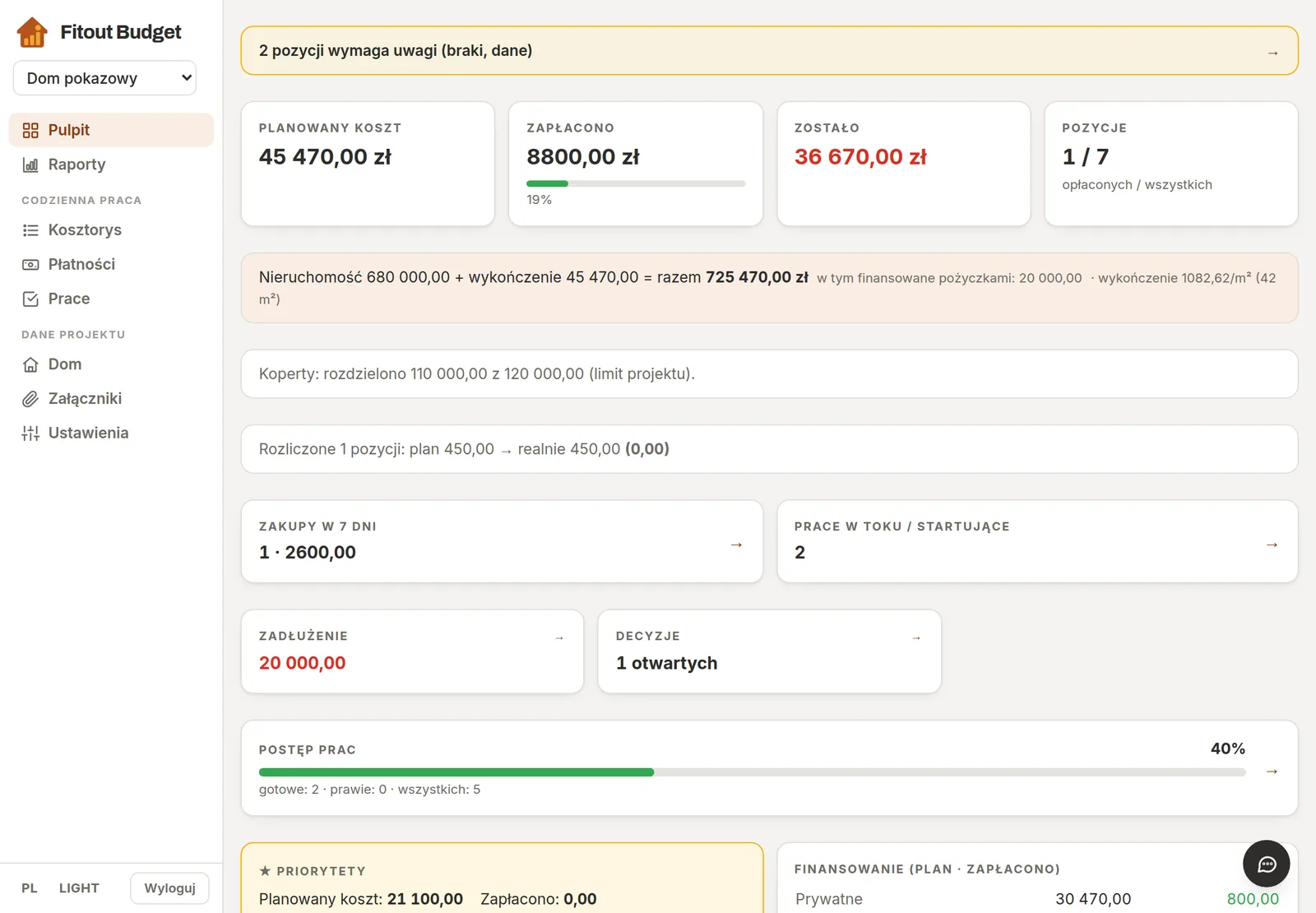Click the Zapłacono 19% progress bar
Viewport: 1316px width, 913px height.
coord(636,183)
